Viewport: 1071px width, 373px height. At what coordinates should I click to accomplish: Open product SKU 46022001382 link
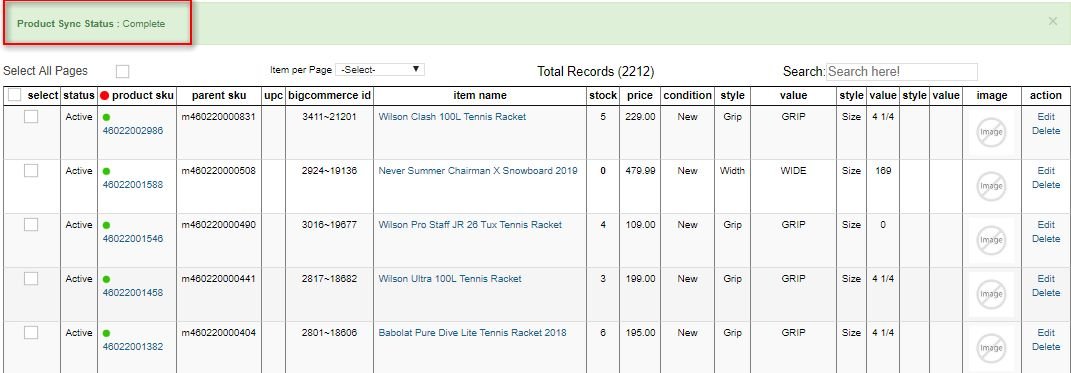click(133, 346)
